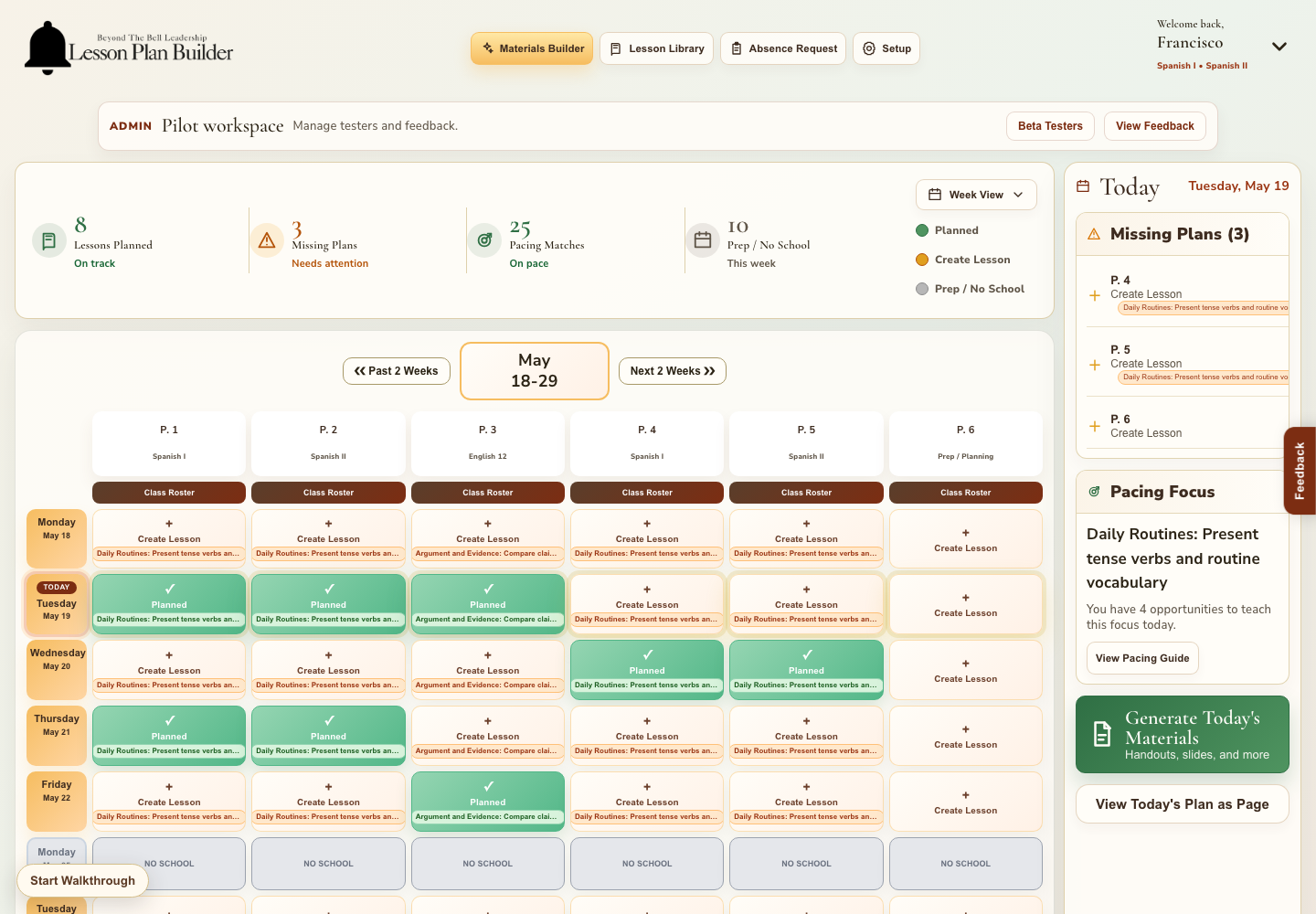Open Class Roster for P. 4

[647, 493]
